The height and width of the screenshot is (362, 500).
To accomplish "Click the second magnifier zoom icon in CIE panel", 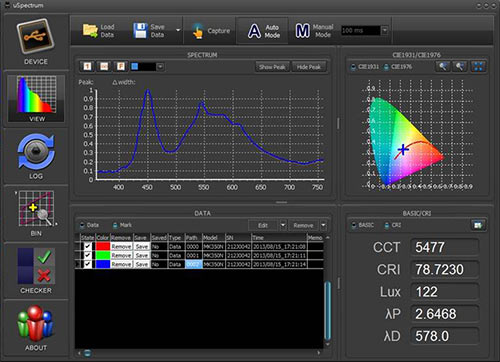I will pyautogui.click(x=460, y=67).
